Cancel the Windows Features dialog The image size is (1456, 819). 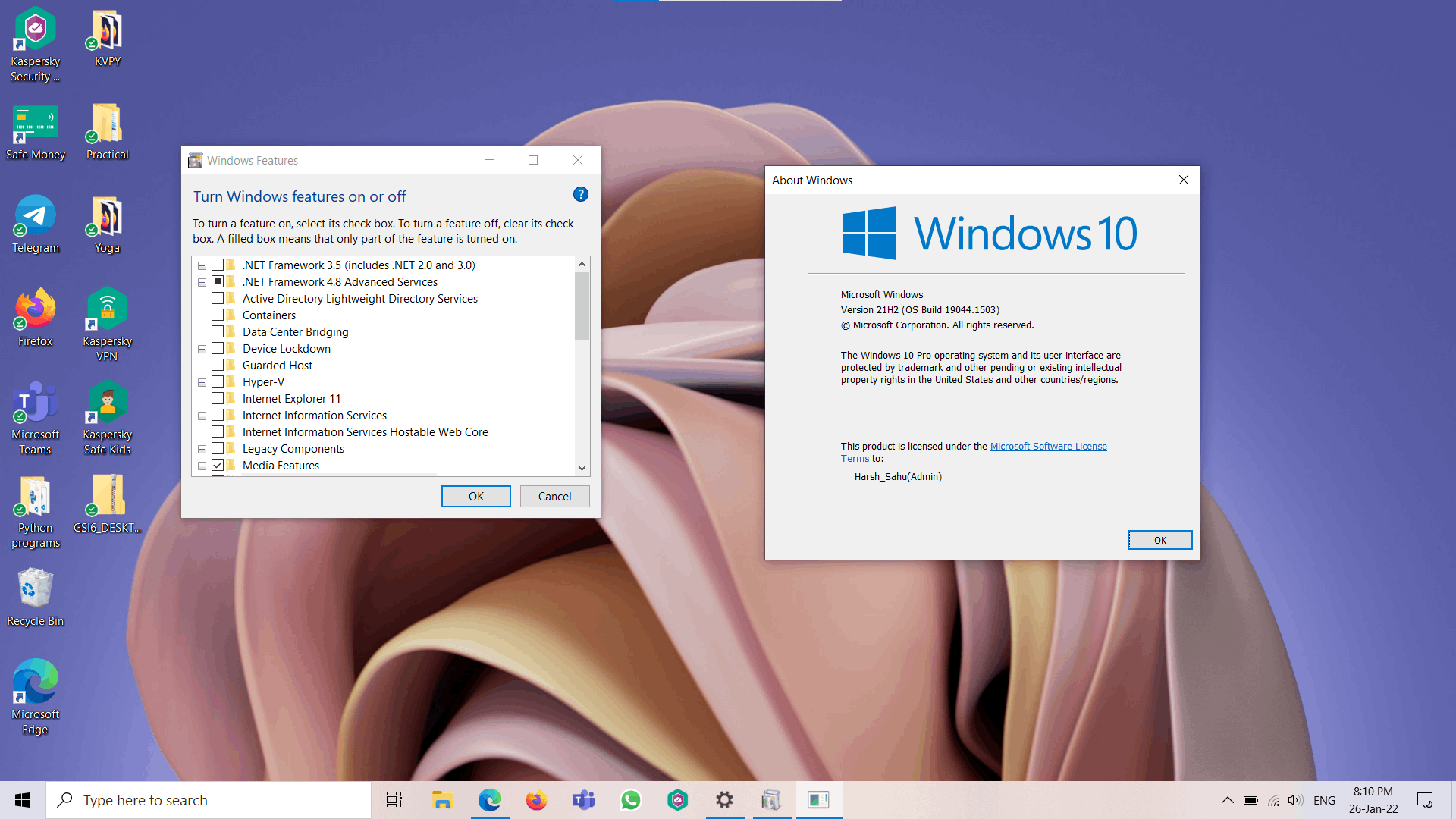click(x=555, y=497)
